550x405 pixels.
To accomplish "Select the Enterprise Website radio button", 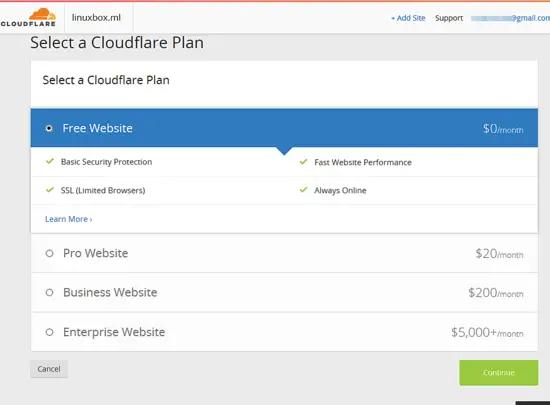I will coord(49,332).
